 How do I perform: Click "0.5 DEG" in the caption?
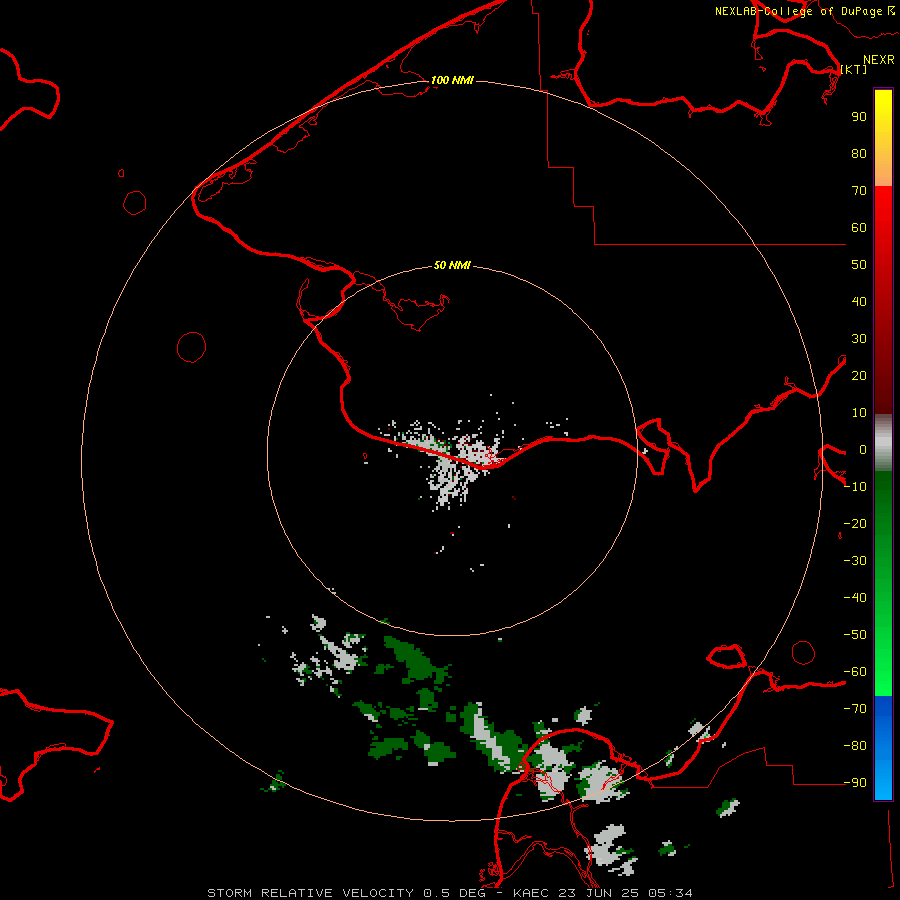point(454,893)
